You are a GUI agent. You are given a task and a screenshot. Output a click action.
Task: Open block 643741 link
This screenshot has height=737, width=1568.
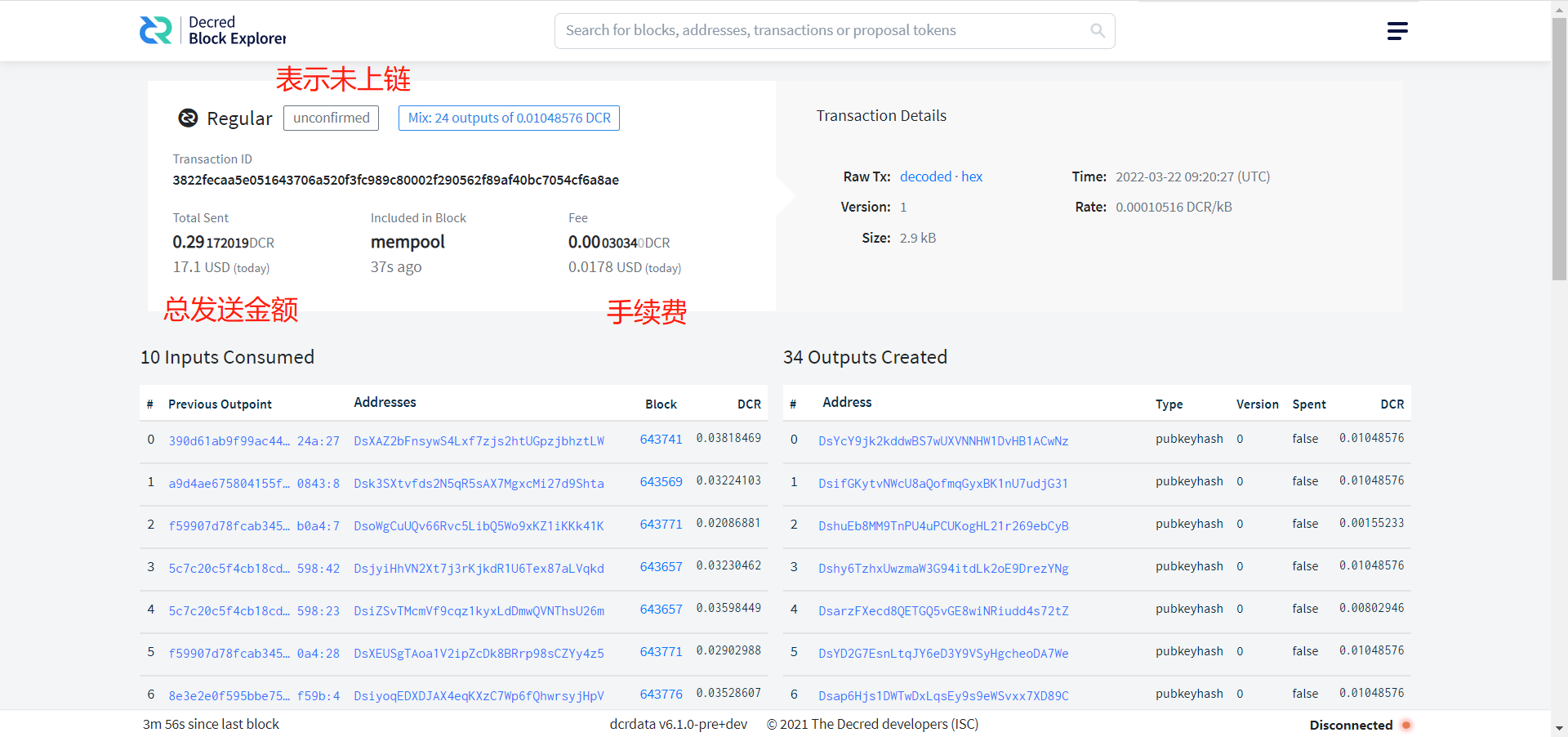pyautogui.click(x=661, y=440)
